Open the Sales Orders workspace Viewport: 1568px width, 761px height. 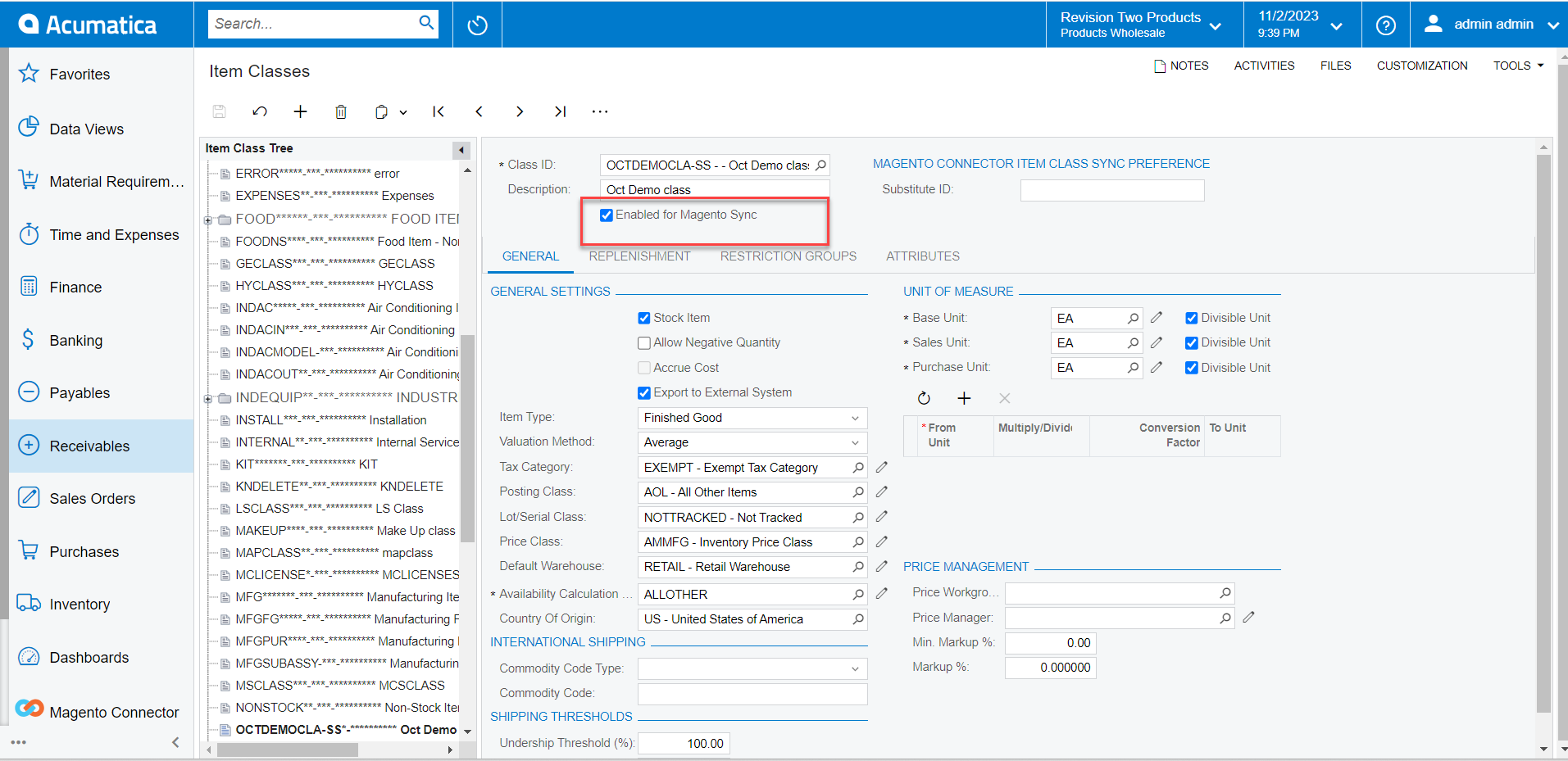92,498
